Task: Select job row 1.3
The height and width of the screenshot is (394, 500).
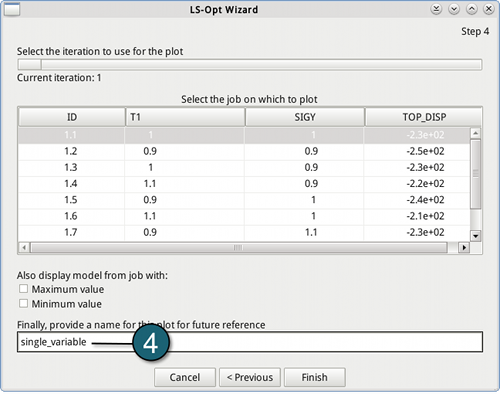Action: pos(244,167)
